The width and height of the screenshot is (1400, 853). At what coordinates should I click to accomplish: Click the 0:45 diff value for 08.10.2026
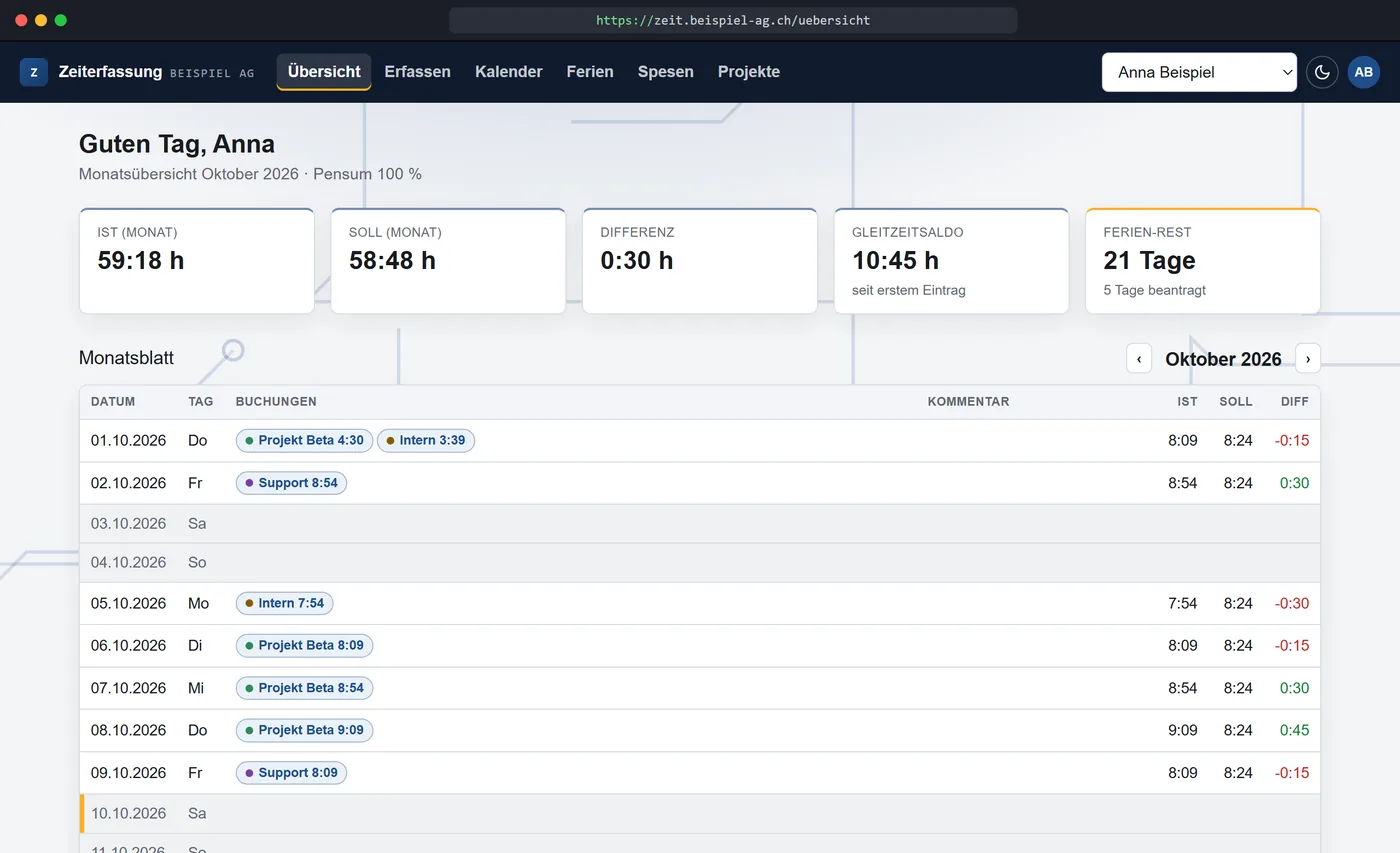tap(1294, 730)
